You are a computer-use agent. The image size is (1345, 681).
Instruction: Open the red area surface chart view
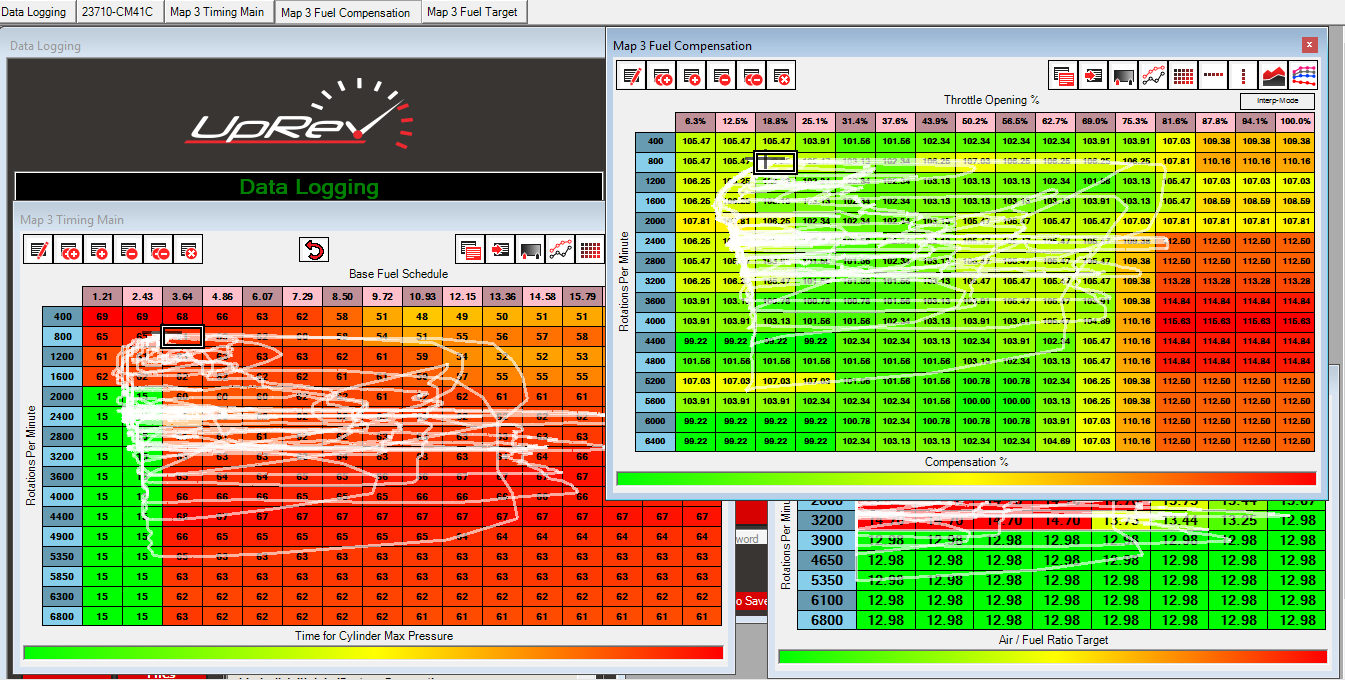click(x=1274, y=76)
